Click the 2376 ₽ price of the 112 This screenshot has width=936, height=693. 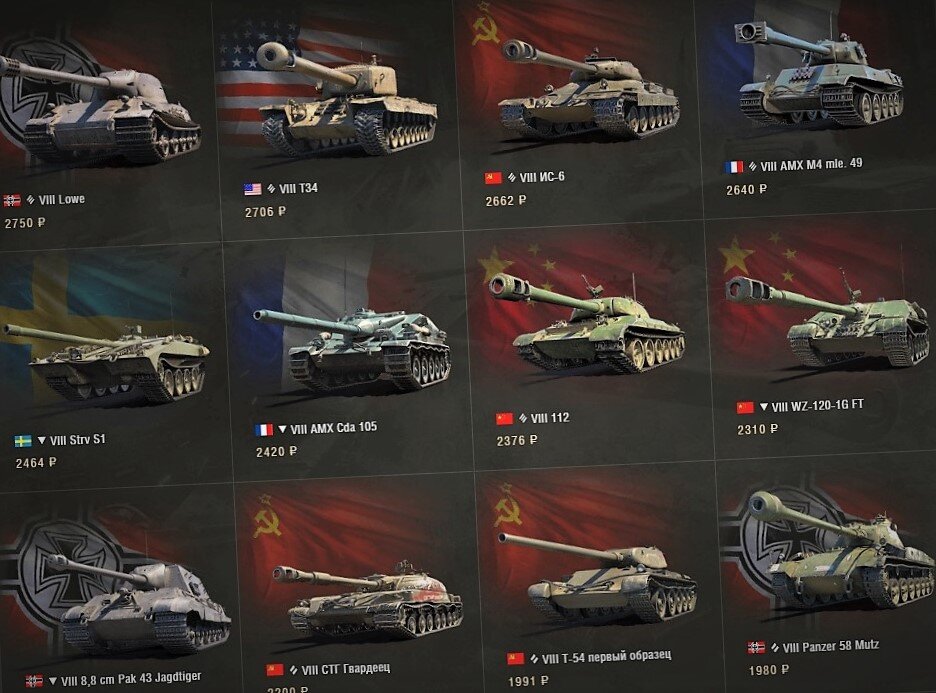click(517, 441)
